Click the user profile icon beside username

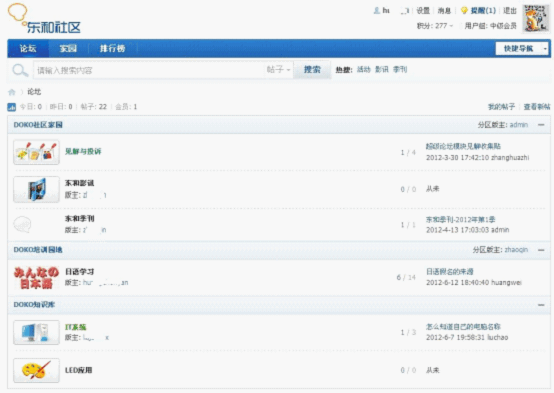pos(377,11)
